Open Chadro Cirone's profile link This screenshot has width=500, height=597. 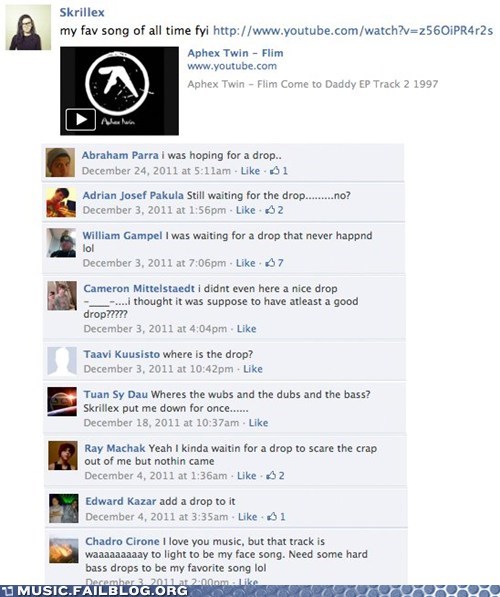122,541
